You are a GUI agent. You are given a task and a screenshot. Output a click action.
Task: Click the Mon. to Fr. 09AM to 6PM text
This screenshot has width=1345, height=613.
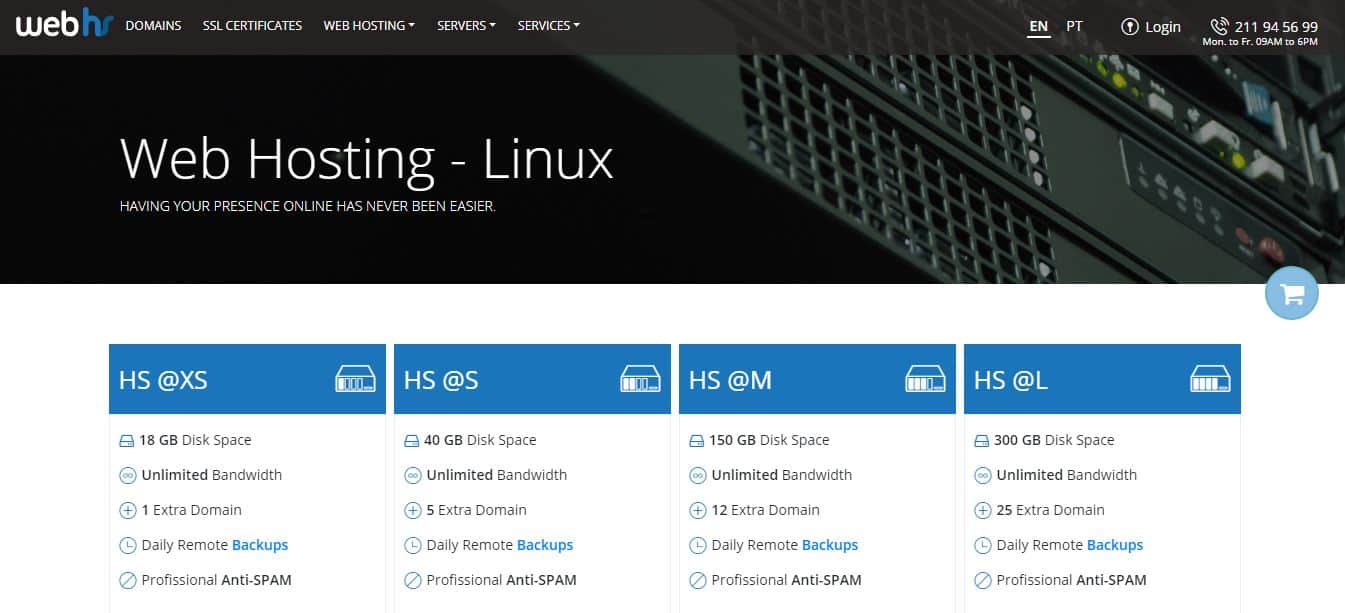(1260, 42)
